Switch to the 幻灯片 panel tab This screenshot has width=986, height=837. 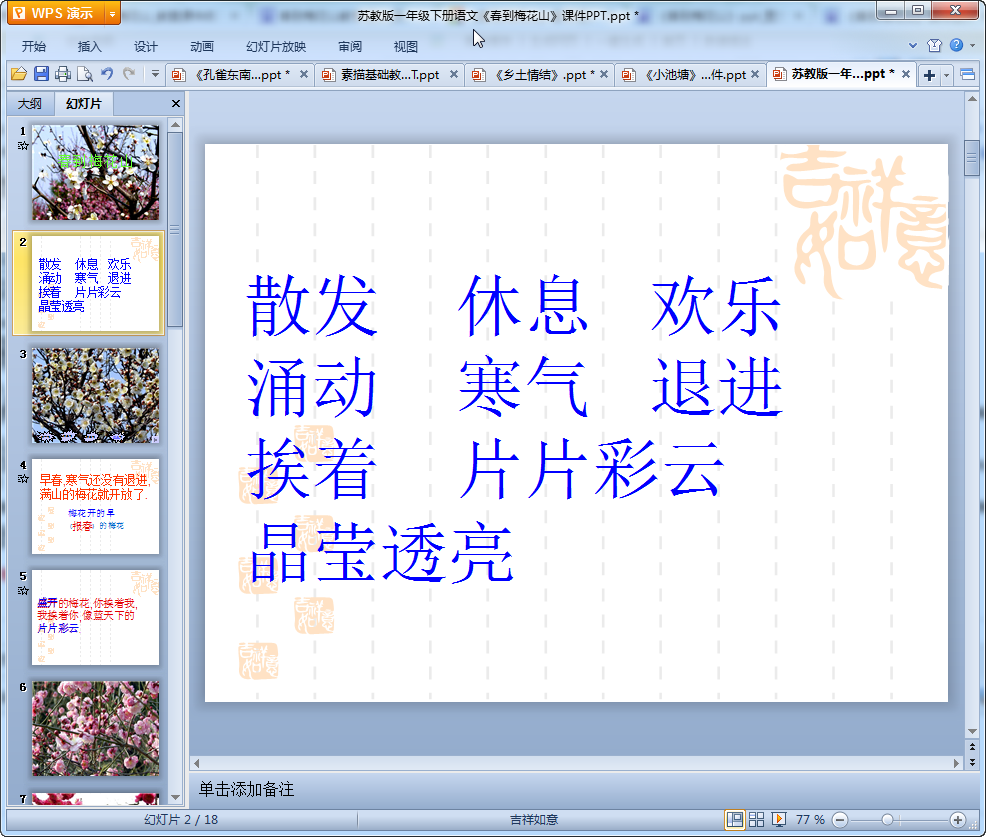pos(84,104)
